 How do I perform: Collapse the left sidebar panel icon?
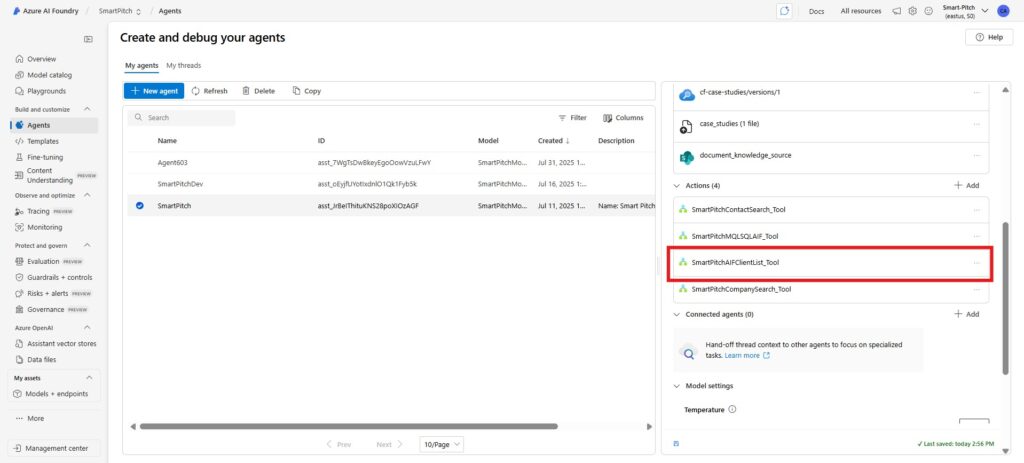(88, 39)
